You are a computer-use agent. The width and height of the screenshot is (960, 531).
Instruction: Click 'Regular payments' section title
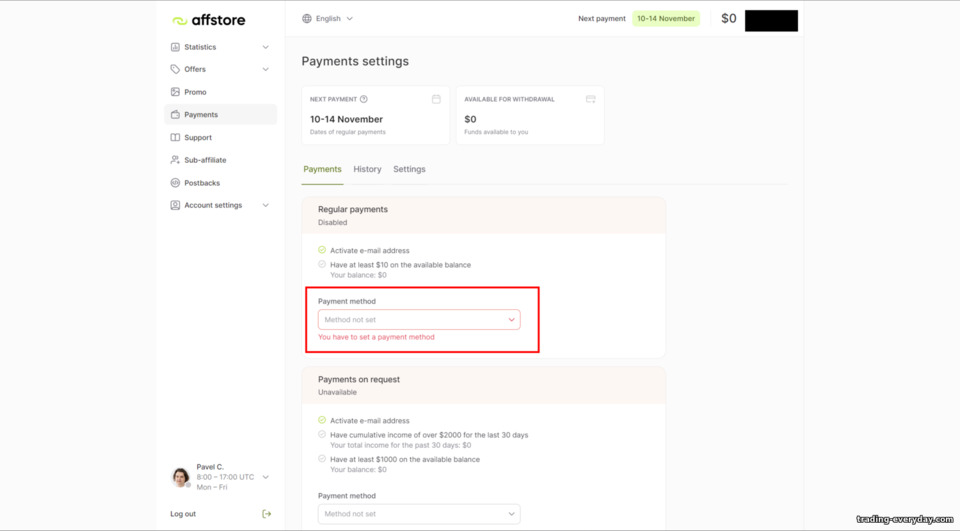pos(353,209)
